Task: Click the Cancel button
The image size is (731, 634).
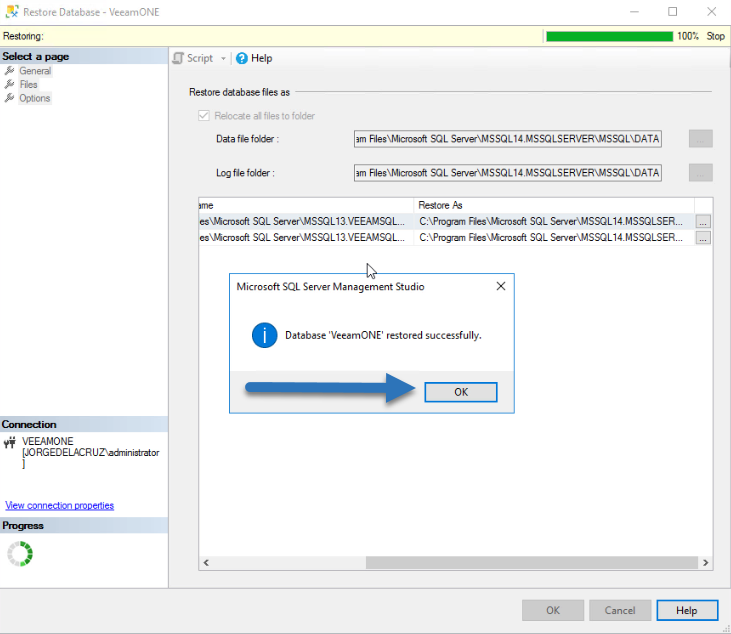Action: tap(620, 610)
